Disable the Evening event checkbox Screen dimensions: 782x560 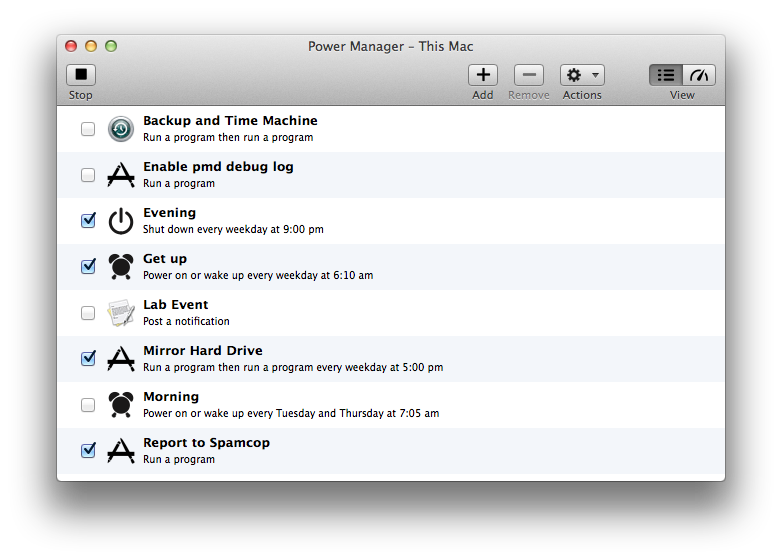[x=88, y=220]
